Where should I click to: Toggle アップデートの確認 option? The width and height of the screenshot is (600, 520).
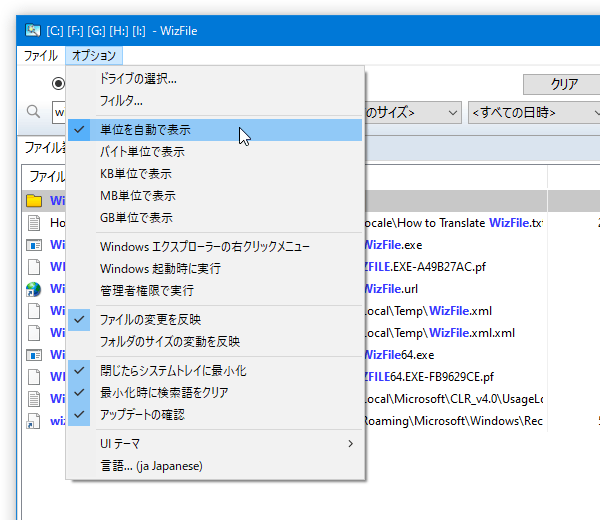coord(215,415)
